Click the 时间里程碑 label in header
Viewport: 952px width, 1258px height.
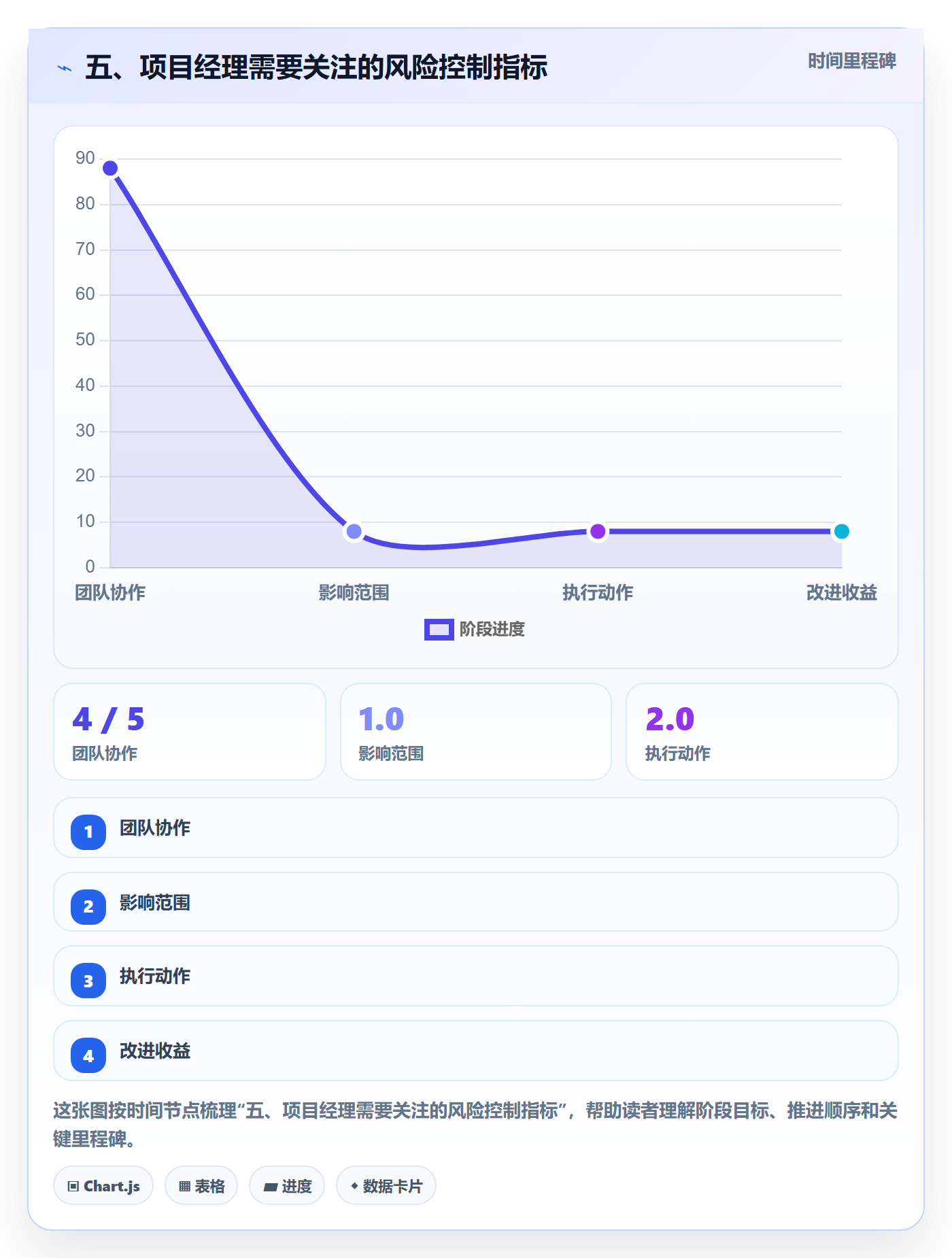point(851,61)
